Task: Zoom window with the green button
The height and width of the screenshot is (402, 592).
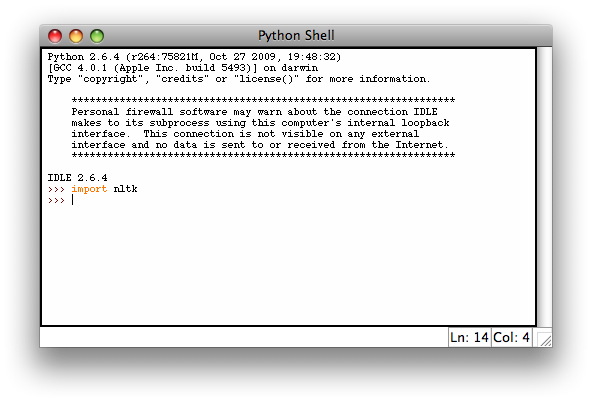Action: coord(97,36)
